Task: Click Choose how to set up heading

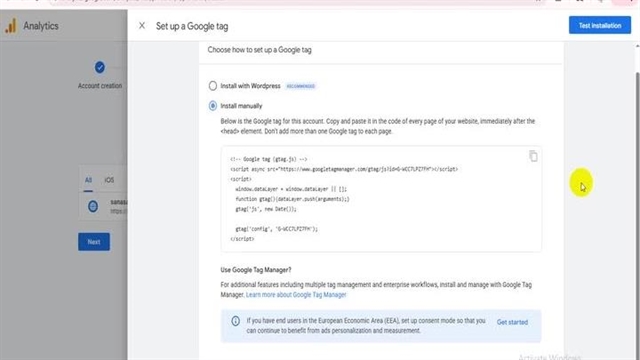Action: pyautogui.click(x=259, y=50)
